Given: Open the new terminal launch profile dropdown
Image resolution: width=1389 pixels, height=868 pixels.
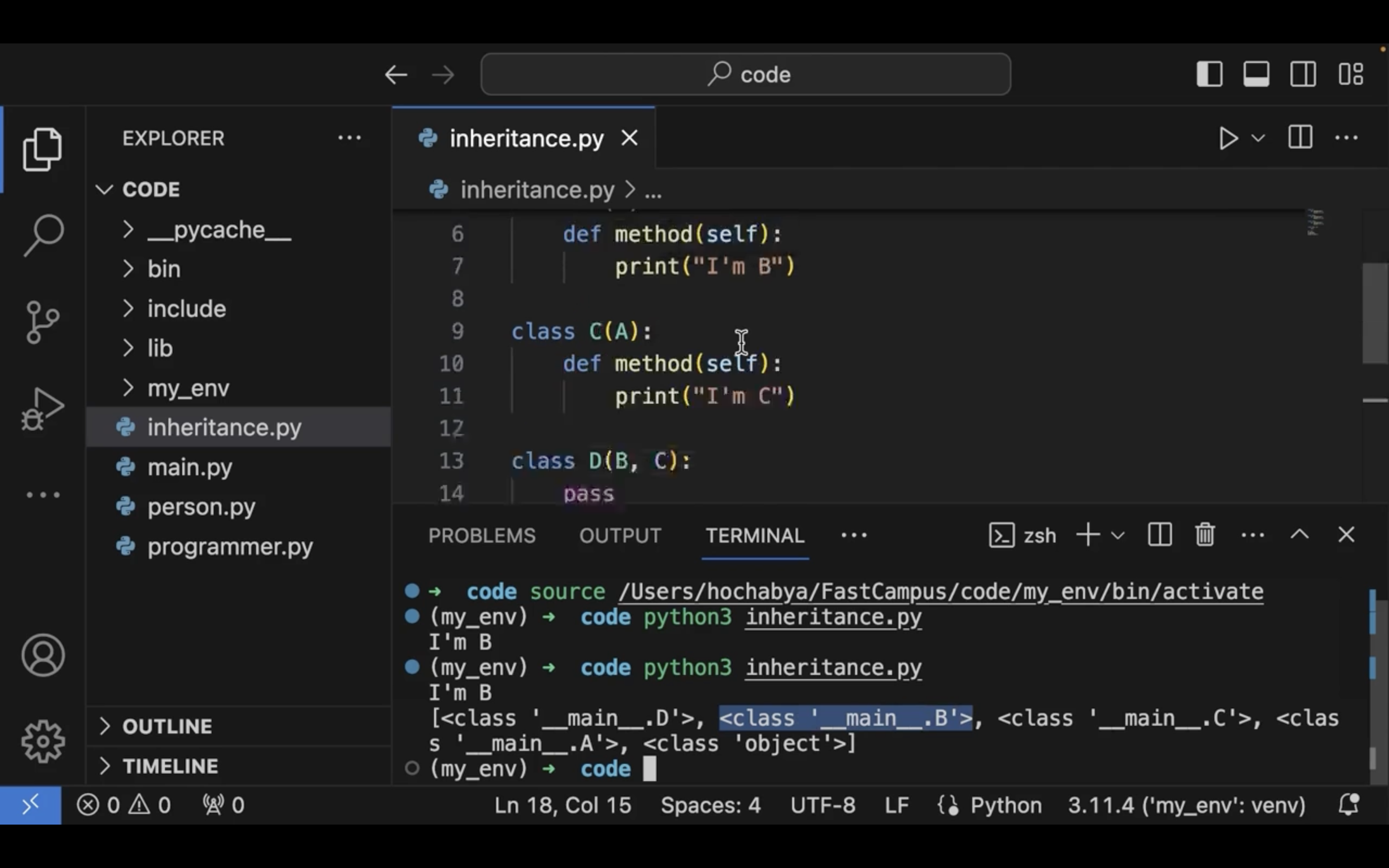Looking at the screenshot, I should point(1117,536).
